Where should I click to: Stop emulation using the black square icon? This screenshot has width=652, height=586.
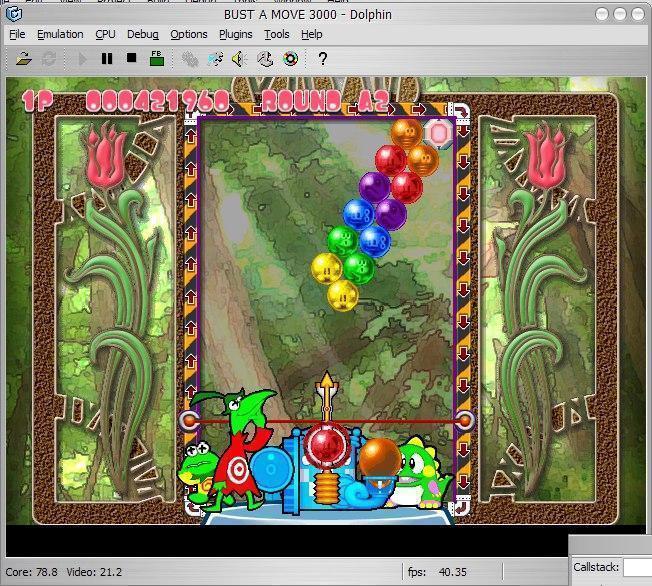click(x=131, y=59)
